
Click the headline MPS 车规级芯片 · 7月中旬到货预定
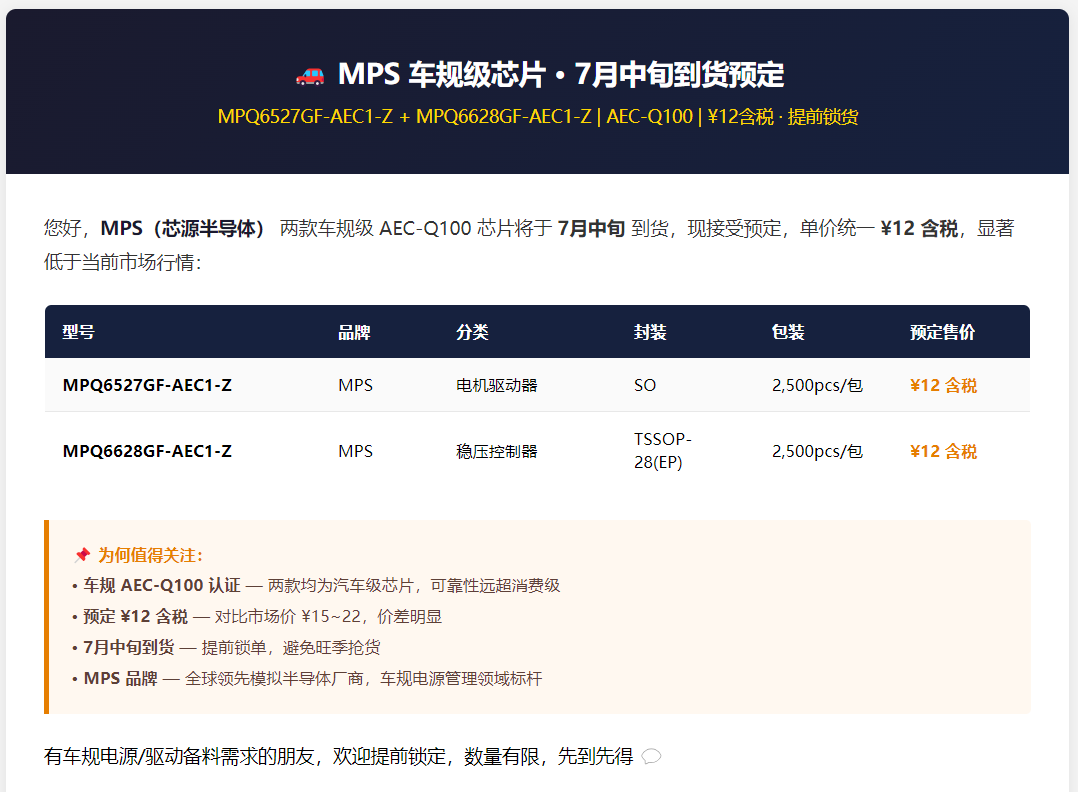tap(561, 74)
